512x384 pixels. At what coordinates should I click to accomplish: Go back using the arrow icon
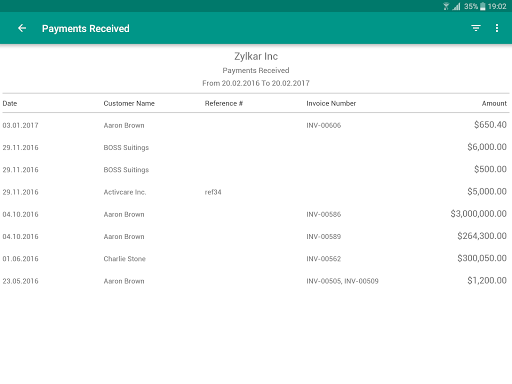22,28
